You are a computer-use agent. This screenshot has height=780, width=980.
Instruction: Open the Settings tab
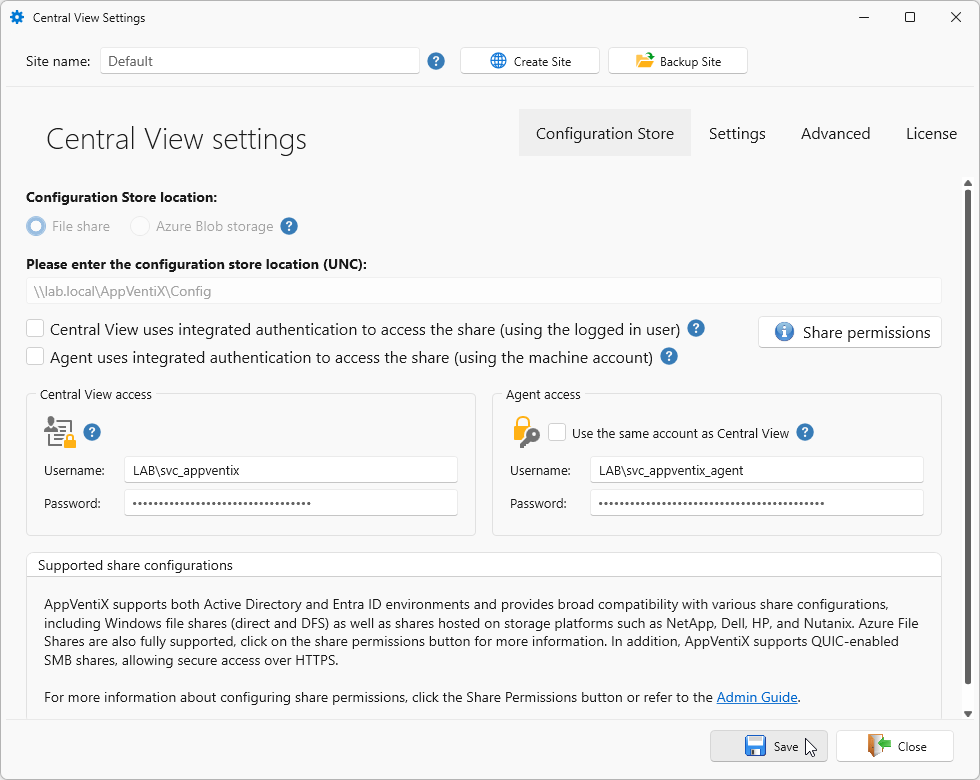(x=737, y=133)
